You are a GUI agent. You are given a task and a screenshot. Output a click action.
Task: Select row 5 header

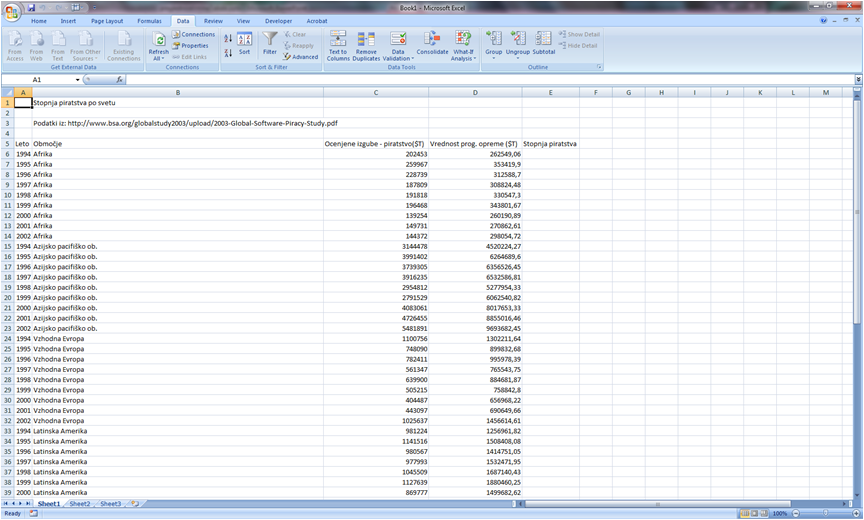(x=8, y=144)
